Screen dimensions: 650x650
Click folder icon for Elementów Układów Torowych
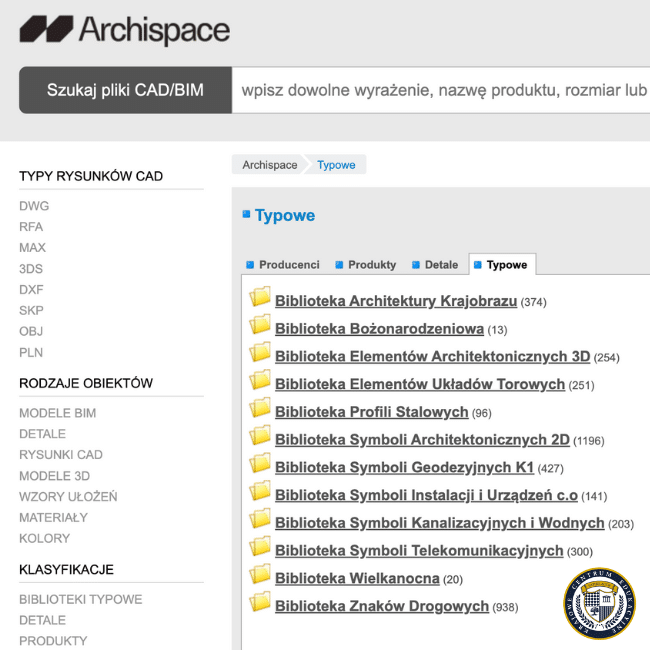pos(260,380)
